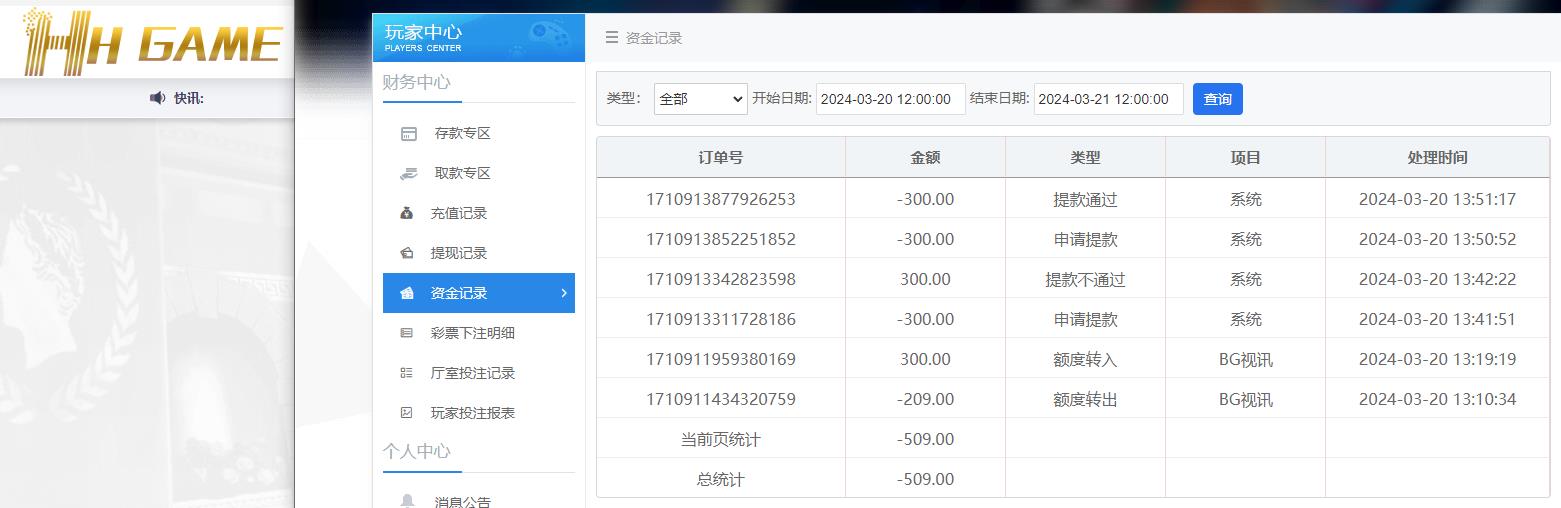Click the hamburger icon beside 资金记录 header

[x=611, y=38]
